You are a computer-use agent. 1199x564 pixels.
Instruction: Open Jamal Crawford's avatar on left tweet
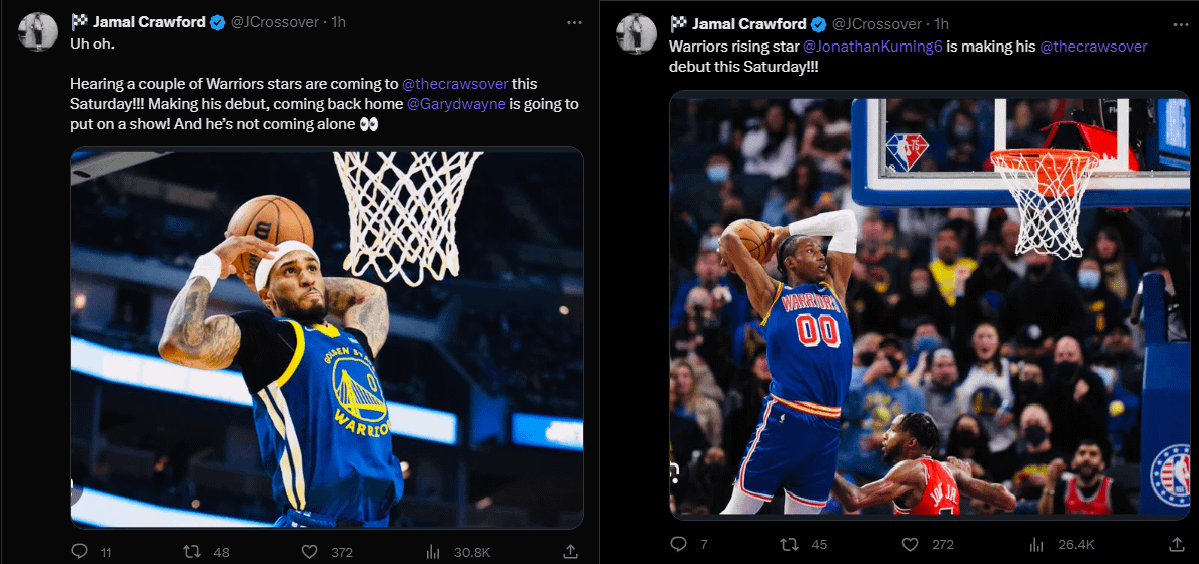click(38, 33)
